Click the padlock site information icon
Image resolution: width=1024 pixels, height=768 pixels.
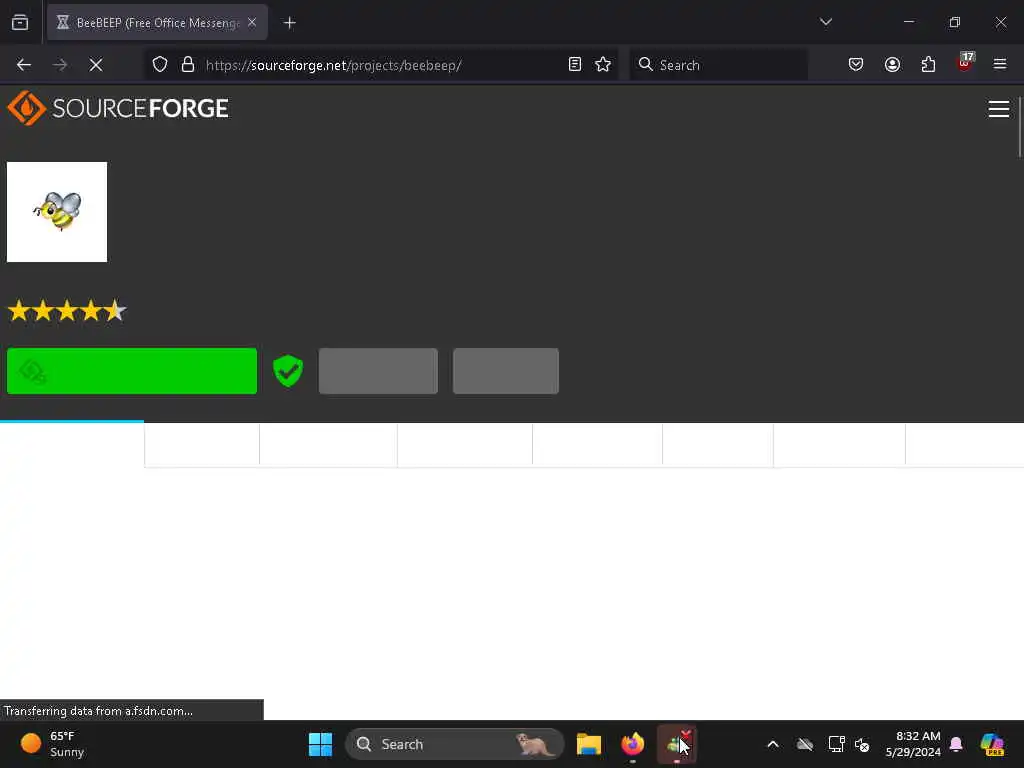[x=188, y=65]
